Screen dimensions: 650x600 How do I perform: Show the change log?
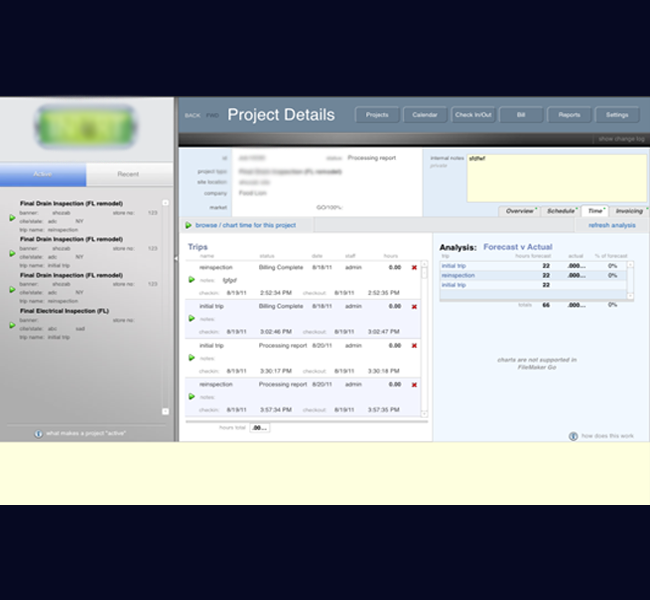pyautogui.click(x=620, y=139)
